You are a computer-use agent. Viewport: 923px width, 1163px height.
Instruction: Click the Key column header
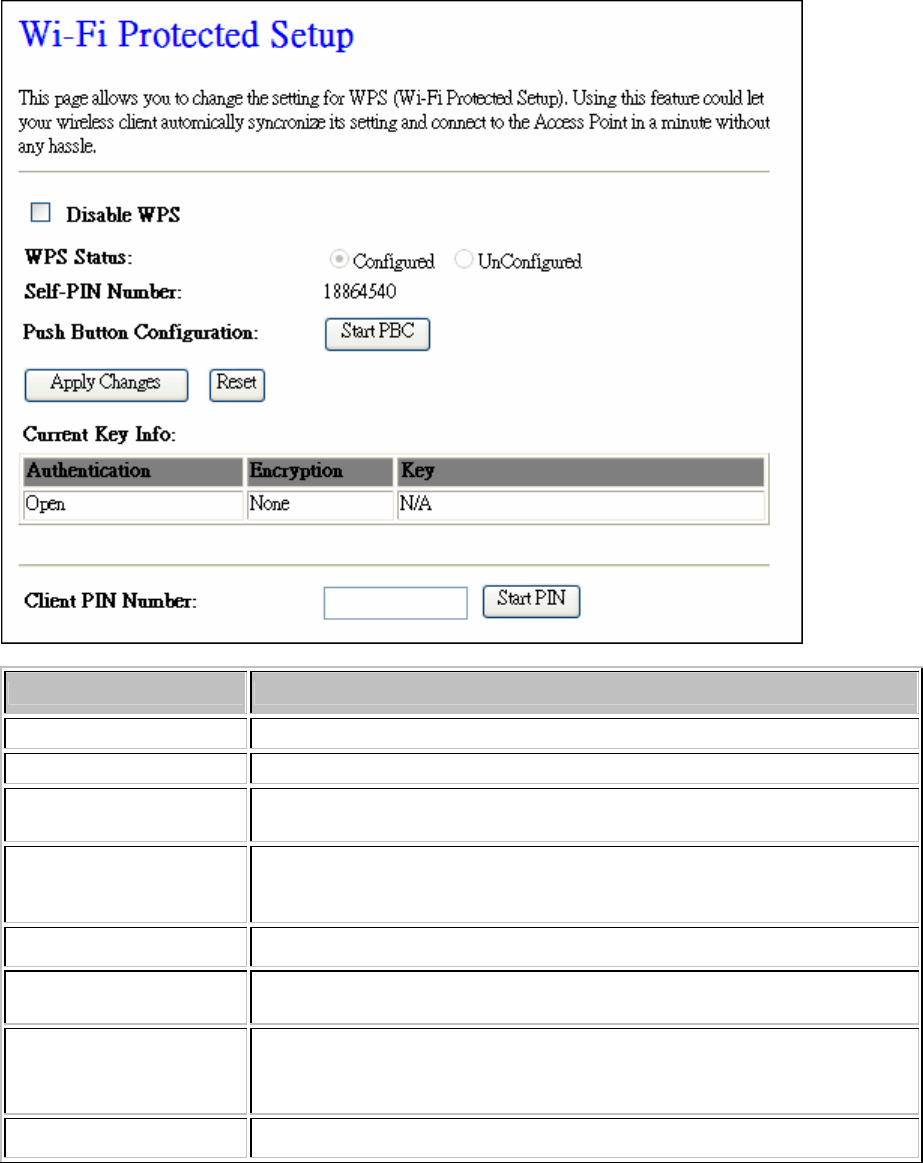coord(581,472)
